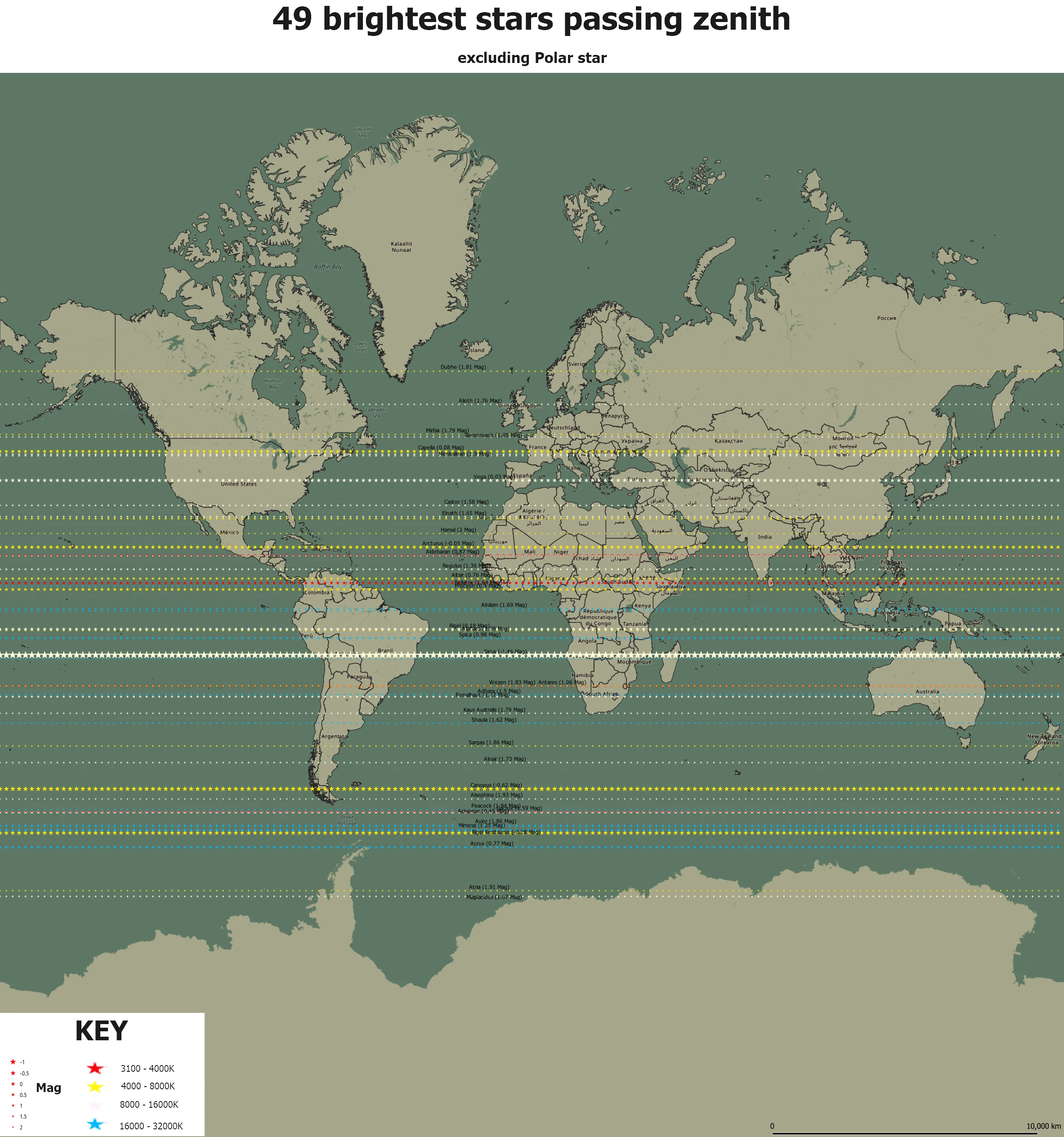The height and width of the screenshot is (1137, 1064).
Task: Click the magnitude 1 star in the key
Action: 13,1106
